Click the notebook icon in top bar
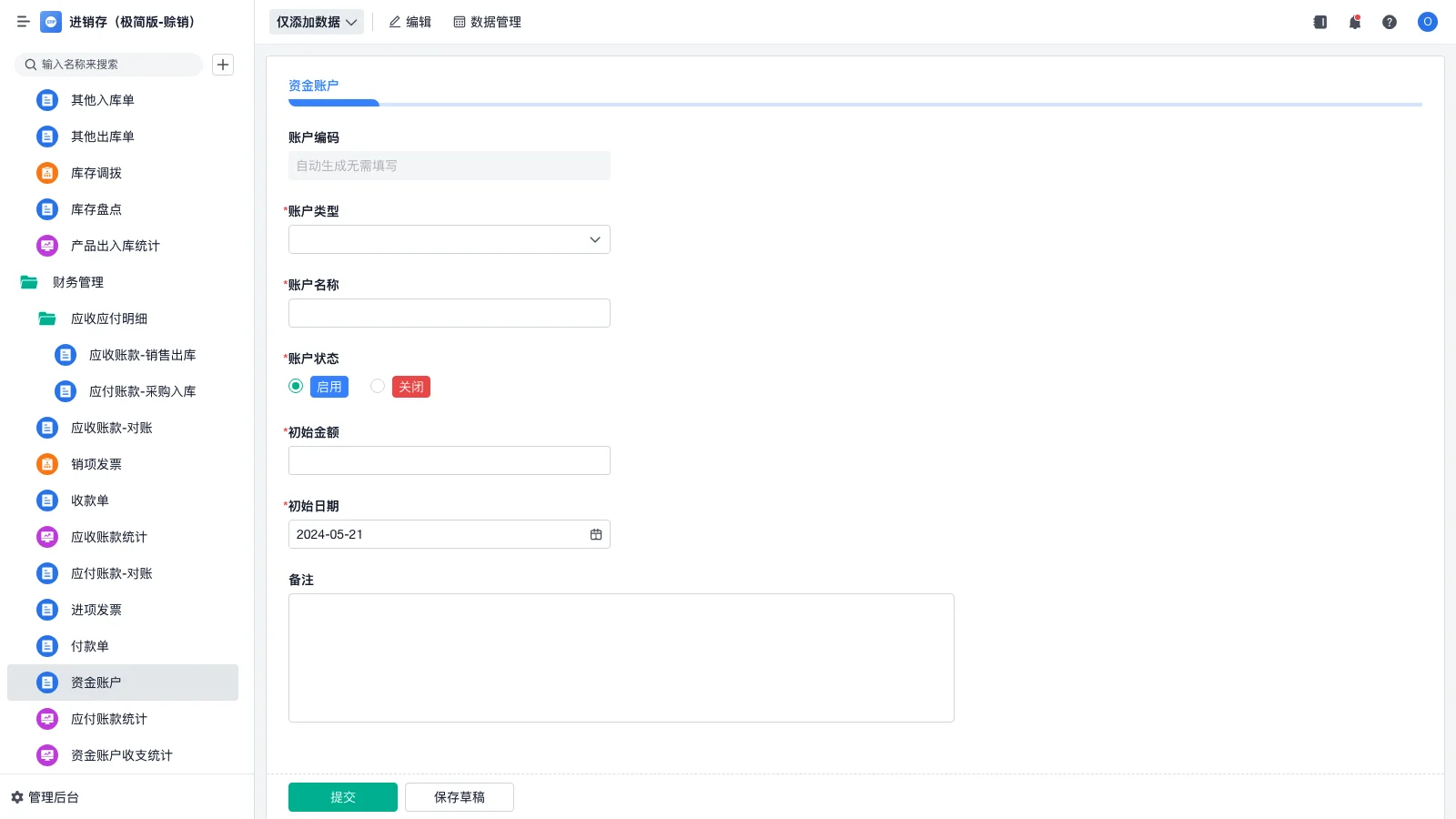The image size is (1456, 819). pos(1320,22)
